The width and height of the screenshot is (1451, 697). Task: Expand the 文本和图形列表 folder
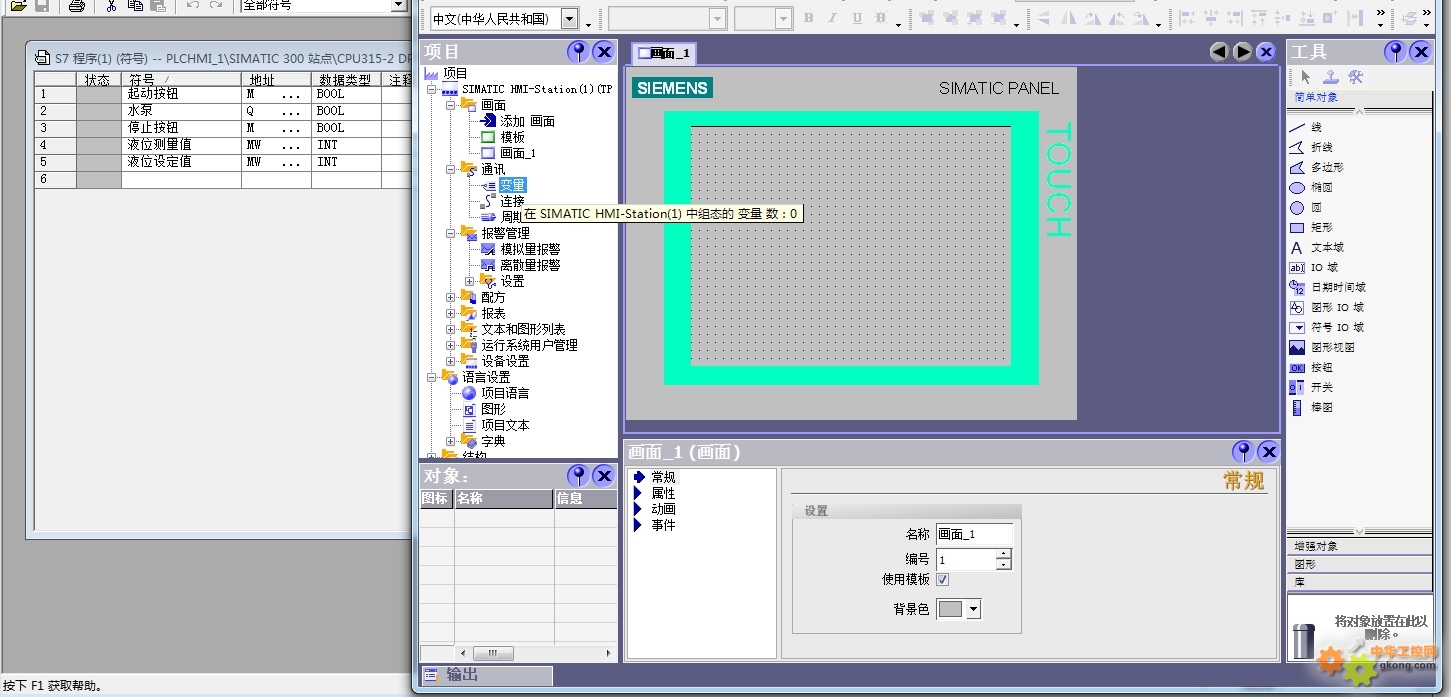pos(450,329)
